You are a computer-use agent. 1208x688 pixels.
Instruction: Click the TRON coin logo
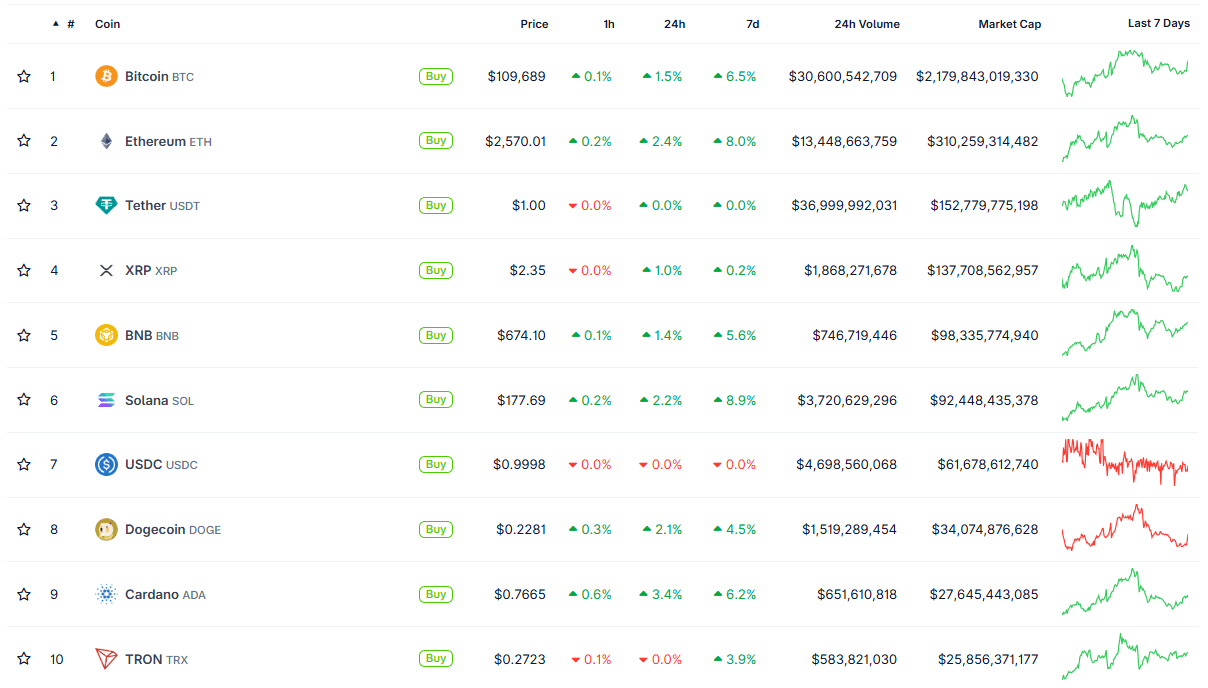tap(106, 659)
